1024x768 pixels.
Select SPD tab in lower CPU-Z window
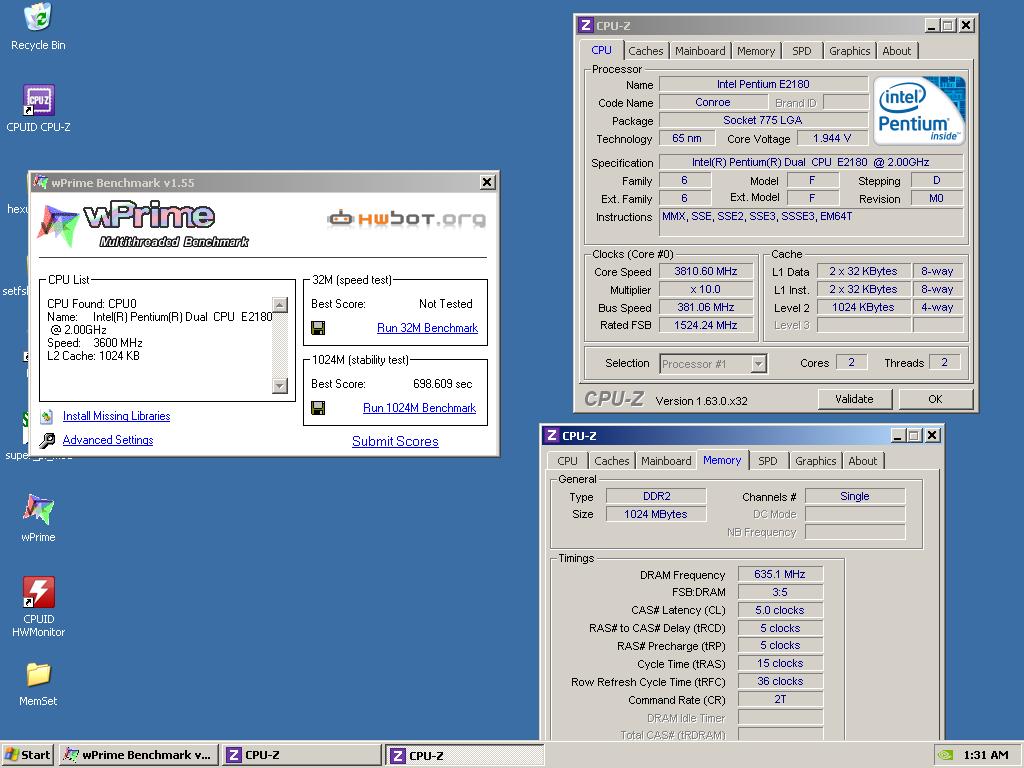(767, 461)
